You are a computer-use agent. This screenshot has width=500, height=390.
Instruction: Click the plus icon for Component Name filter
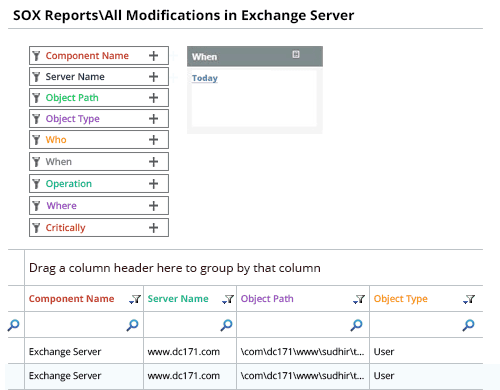click(153, 56)
